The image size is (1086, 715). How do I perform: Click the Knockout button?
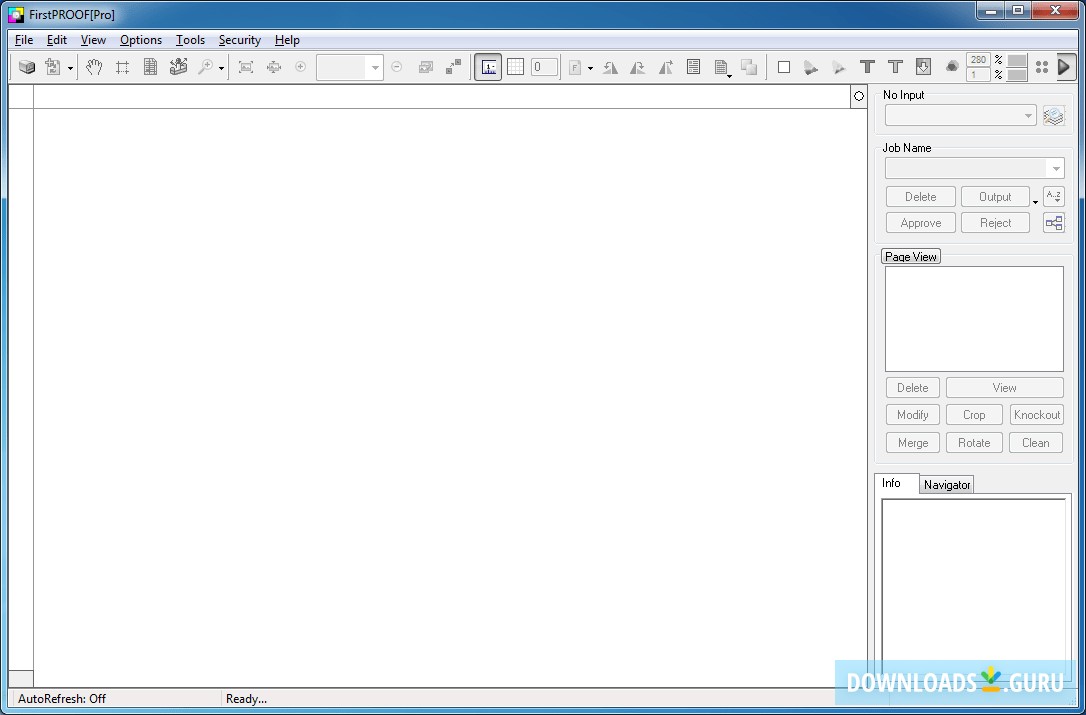point(1037,415)
